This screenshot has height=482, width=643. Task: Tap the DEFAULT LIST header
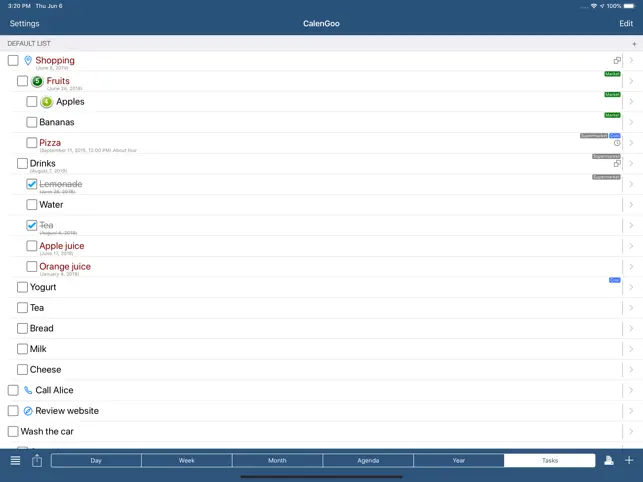click(29, 43)
